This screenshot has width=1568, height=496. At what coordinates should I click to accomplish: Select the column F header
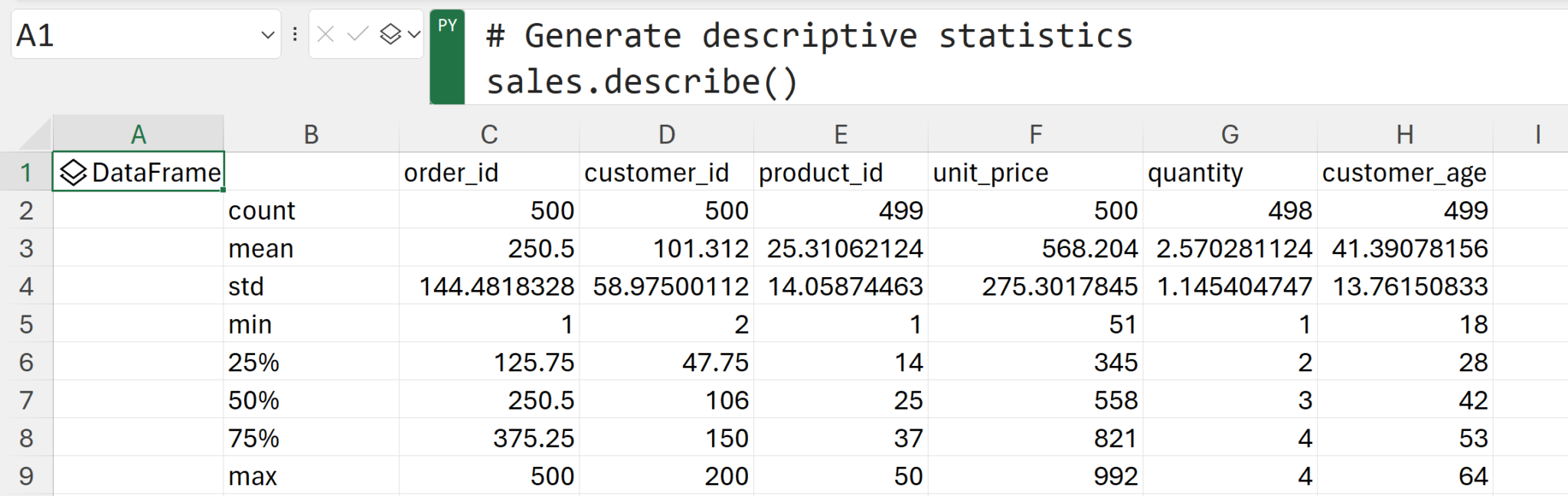(1035, 135)
